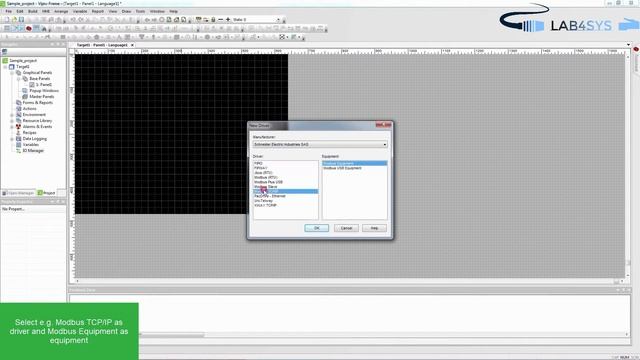Open the State dropdown in top toolbar
The height and width of the screenshot is (360, 640).
279,20
